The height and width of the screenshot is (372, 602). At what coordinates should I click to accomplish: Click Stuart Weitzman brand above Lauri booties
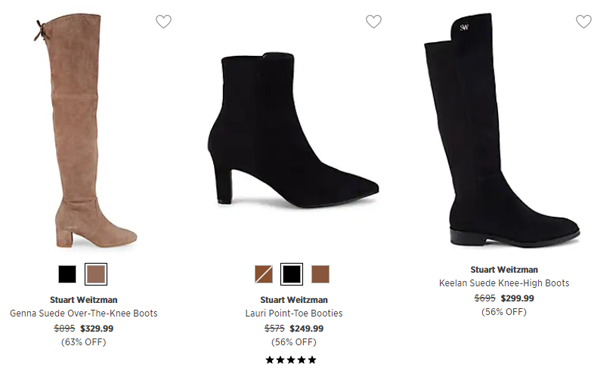(294, 300)
